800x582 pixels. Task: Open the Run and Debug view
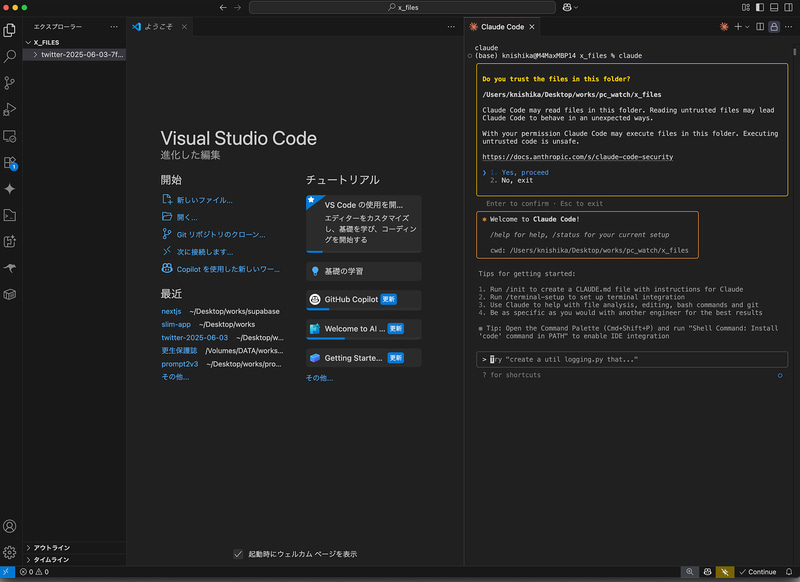coord(10,109)
